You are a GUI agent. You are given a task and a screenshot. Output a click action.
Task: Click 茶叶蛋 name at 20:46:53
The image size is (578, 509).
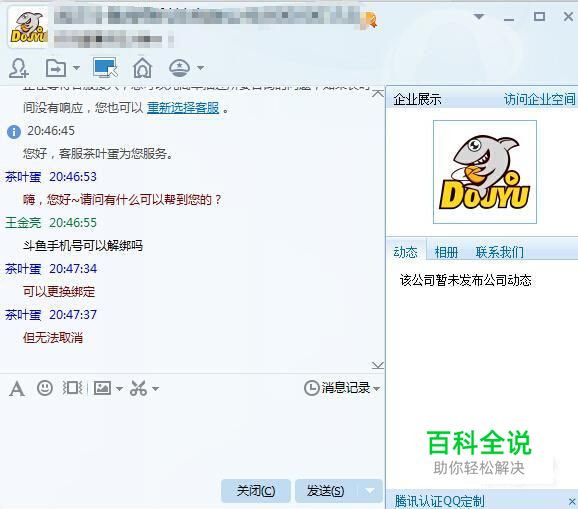[x=23, y=177]
